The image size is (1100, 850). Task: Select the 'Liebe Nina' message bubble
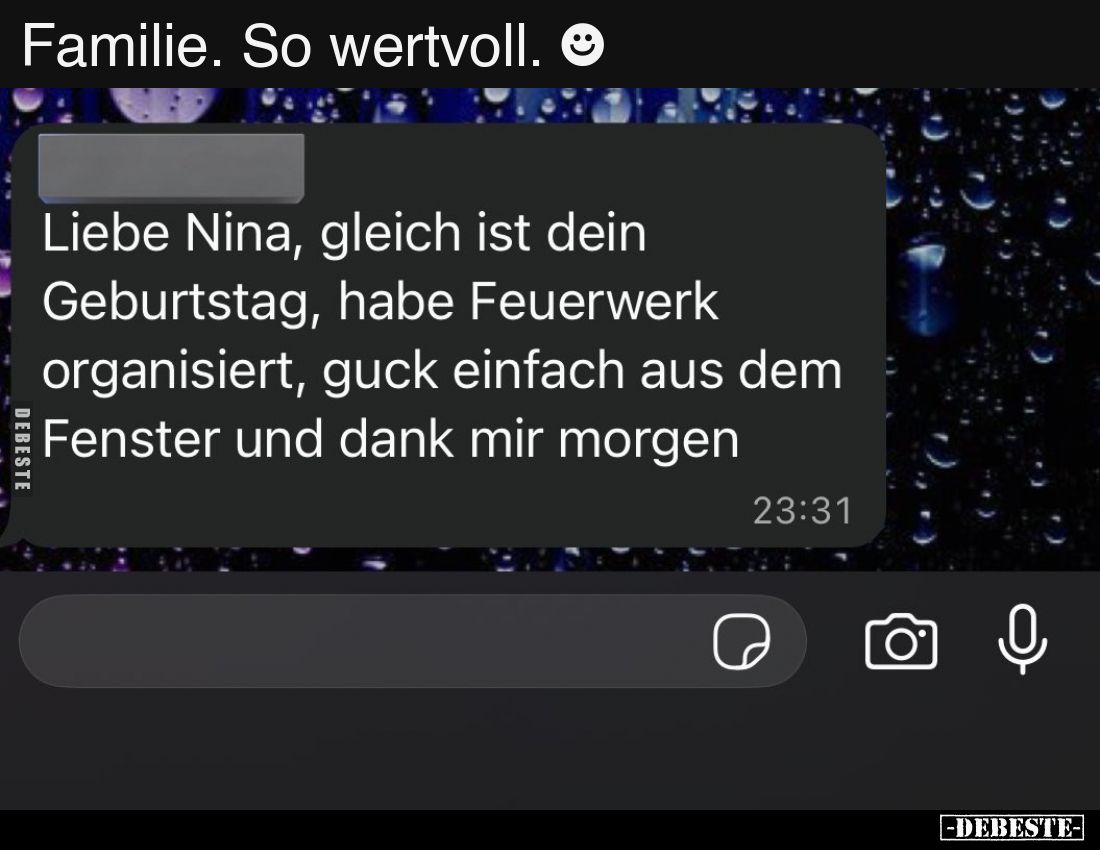pos(446,335)
